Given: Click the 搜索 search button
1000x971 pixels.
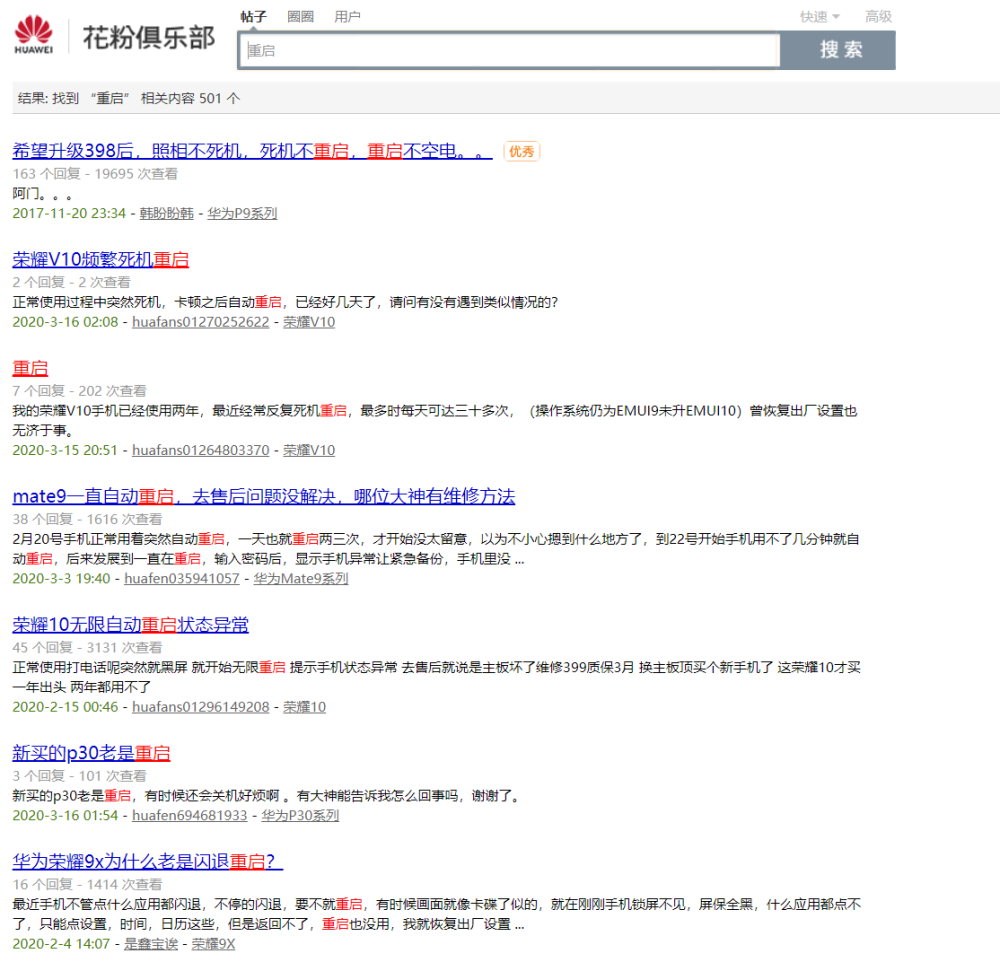Looking at the screenshot, I should click(x=838, y=50).
